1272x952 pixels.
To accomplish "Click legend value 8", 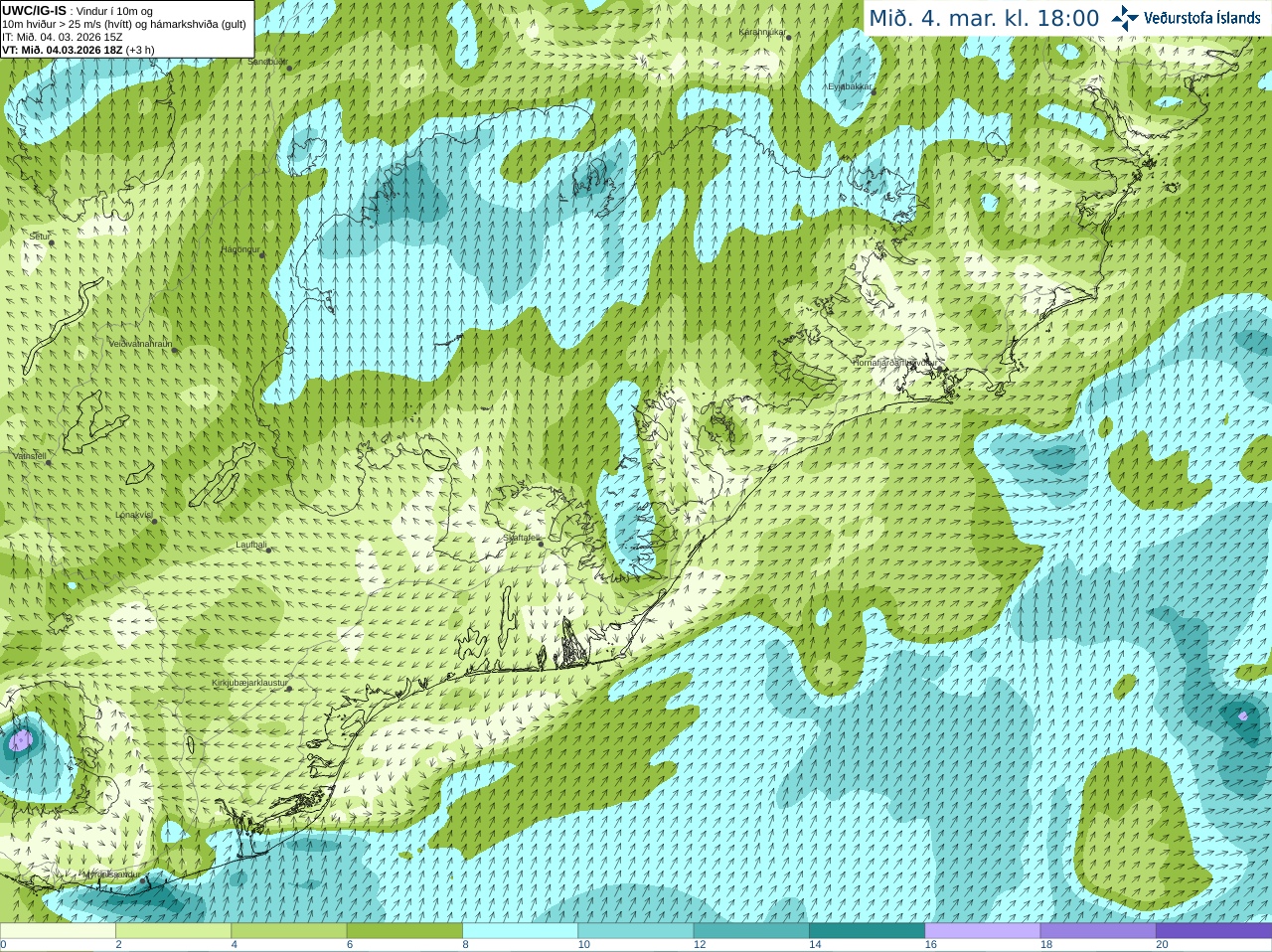I will click(x=465, y=945).
